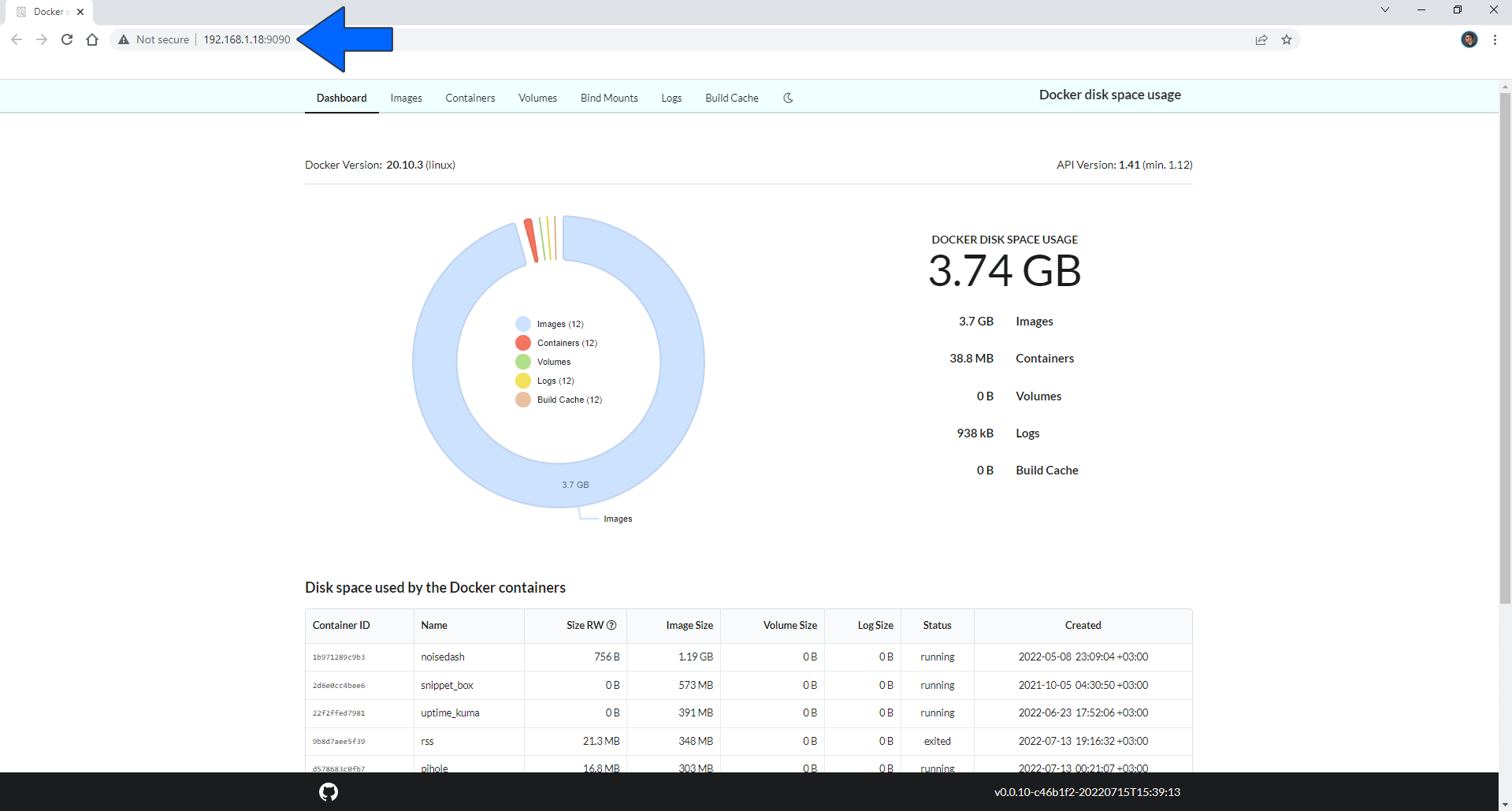Viewport: 1512px width, 811px height.
Task: Close the Docker browser tab
Action: (80, 12)
